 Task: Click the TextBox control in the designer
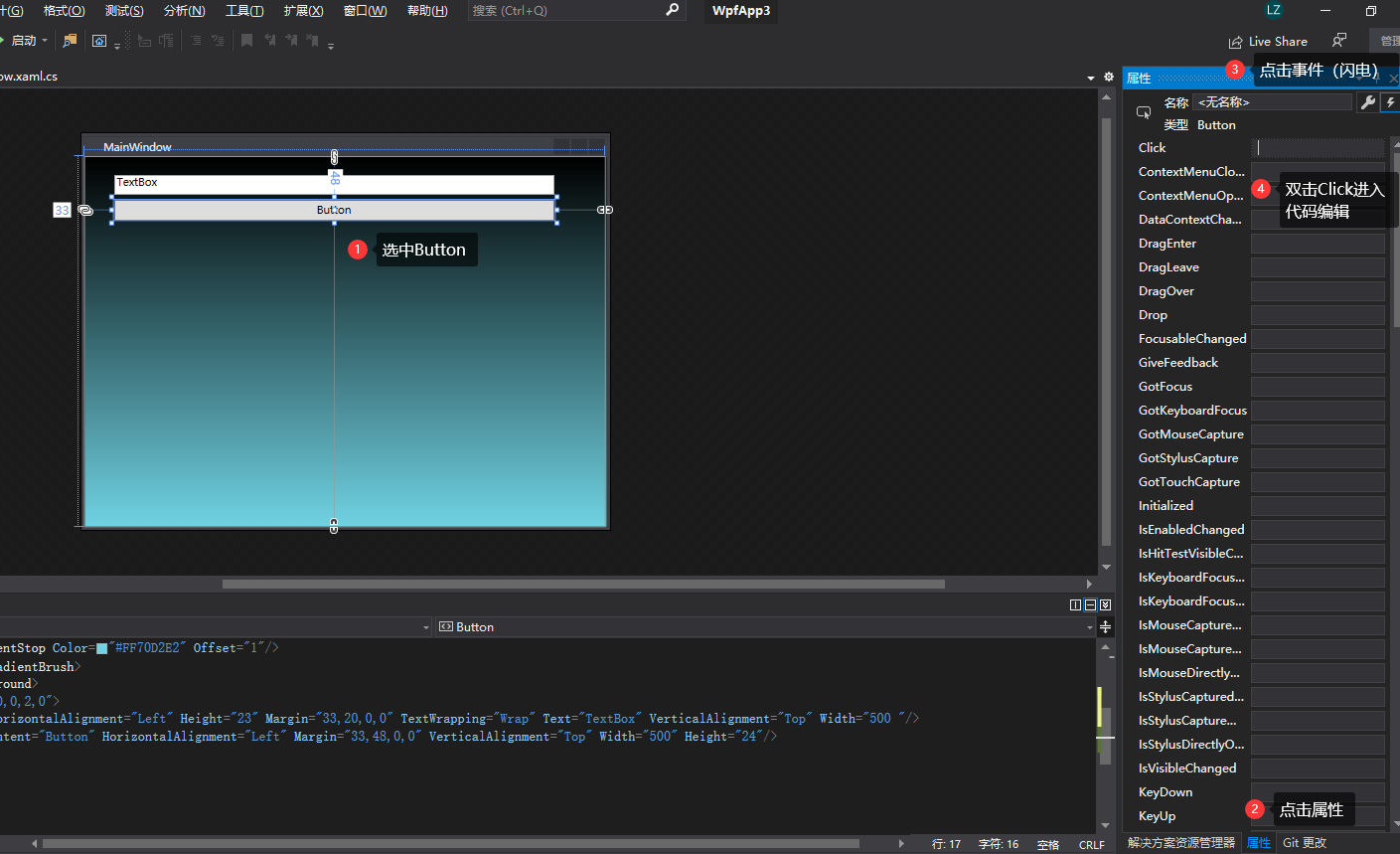coord(334,184)
